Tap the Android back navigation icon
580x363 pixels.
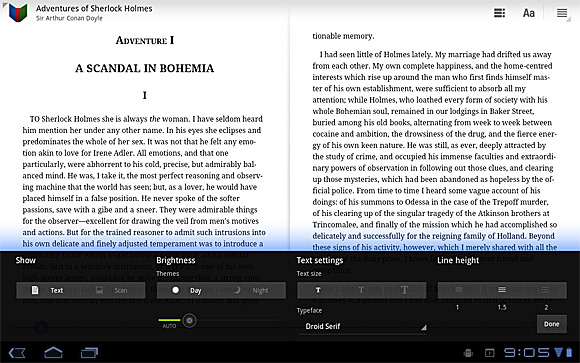click(x=17, y=353)
